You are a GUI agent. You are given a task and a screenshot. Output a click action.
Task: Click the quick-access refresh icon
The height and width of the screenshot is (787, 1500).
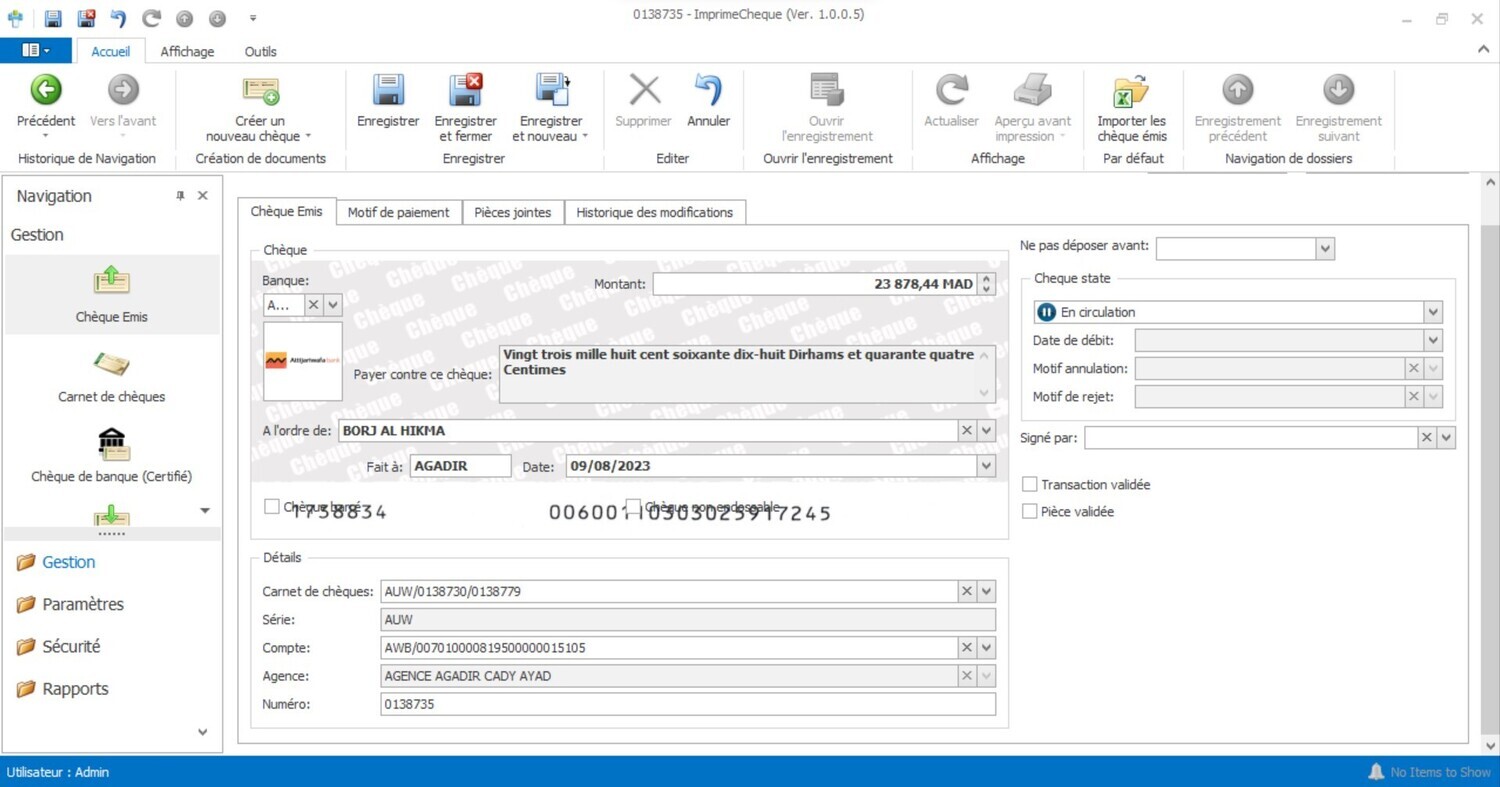(x=151, y=18)
